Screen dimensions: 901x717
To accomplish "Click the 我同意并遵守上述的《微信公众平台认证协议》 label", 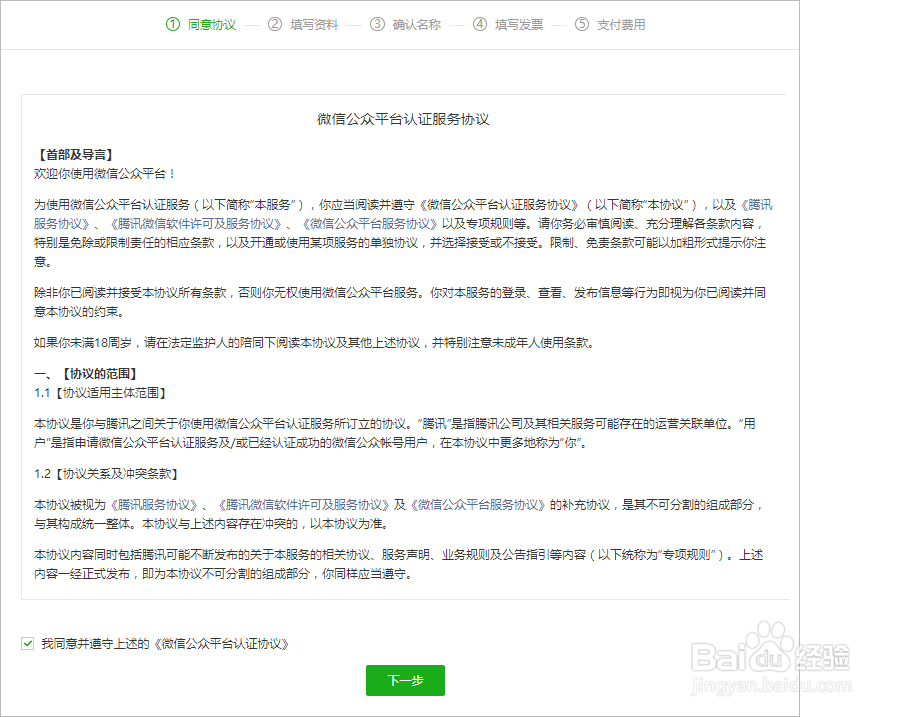I will 165,644.
